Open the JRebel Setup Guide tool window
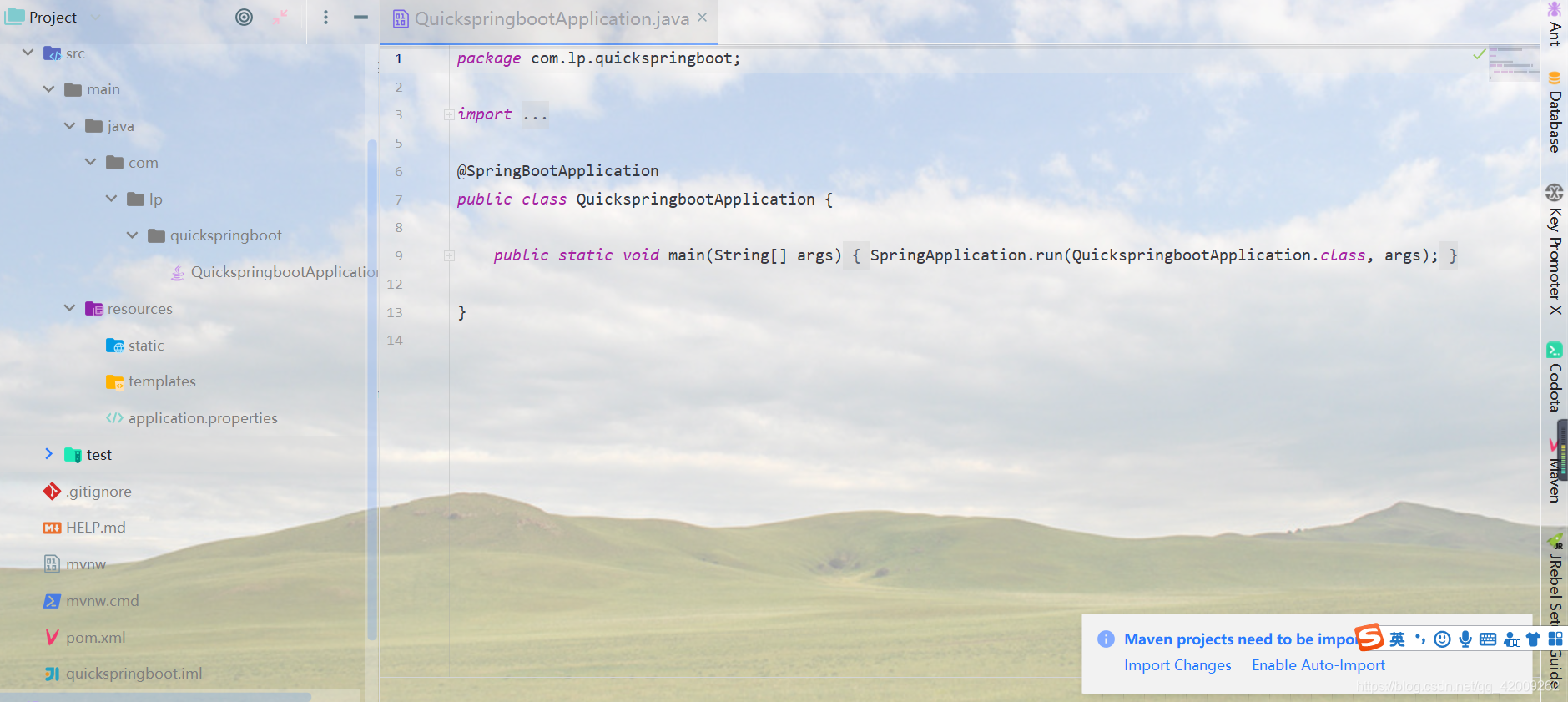Viewport: 1568px width, 702px height. tap(1555, 609)
